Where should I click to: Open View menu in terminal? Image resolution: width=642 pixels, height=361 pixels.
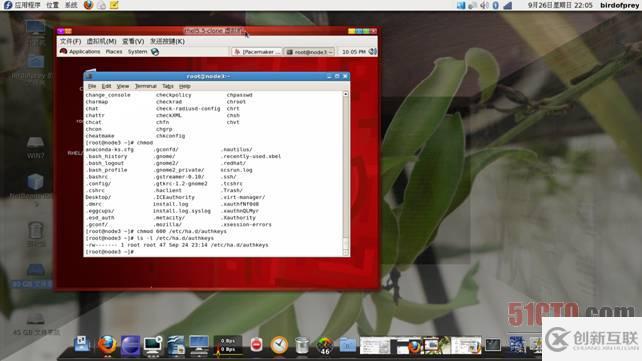tap(122, 86)
